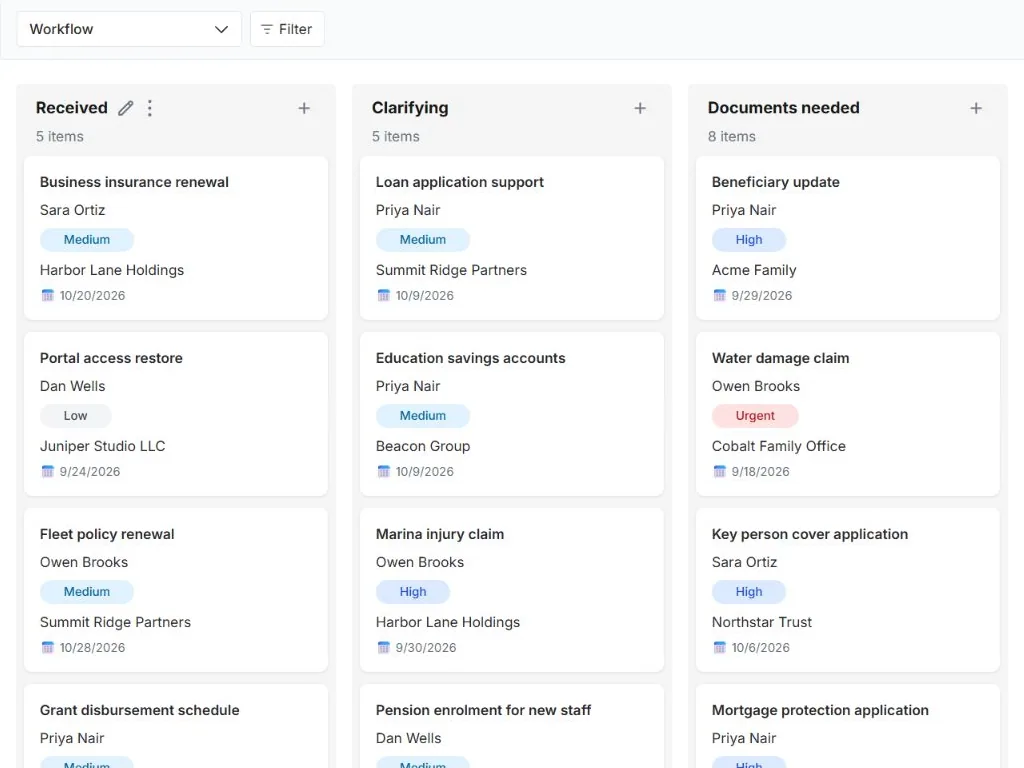Click the calendar icon beside 10/6/2026

pyautogui.click(x=719, y=647)
